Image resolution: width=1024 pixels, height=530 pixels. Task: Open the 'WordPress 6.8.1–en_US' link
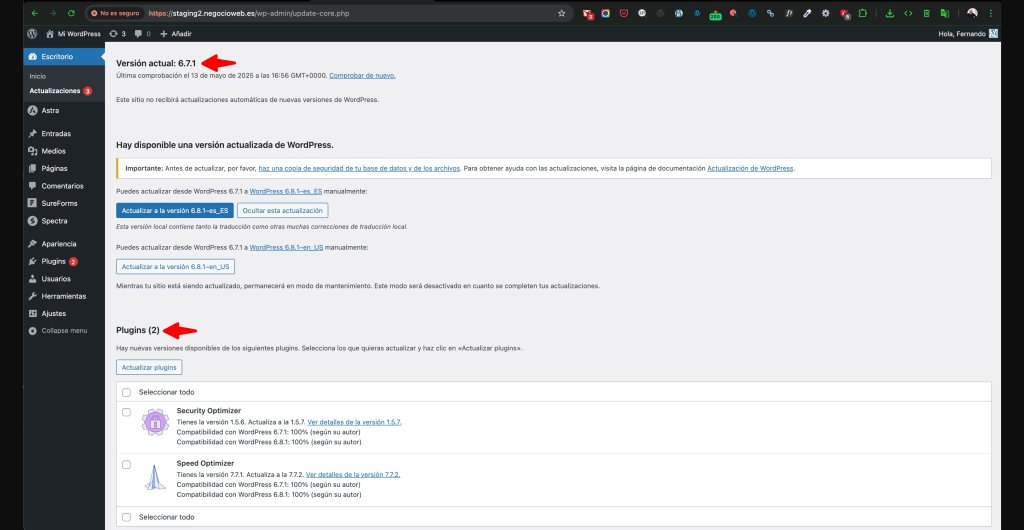click(x=286, y=248)
